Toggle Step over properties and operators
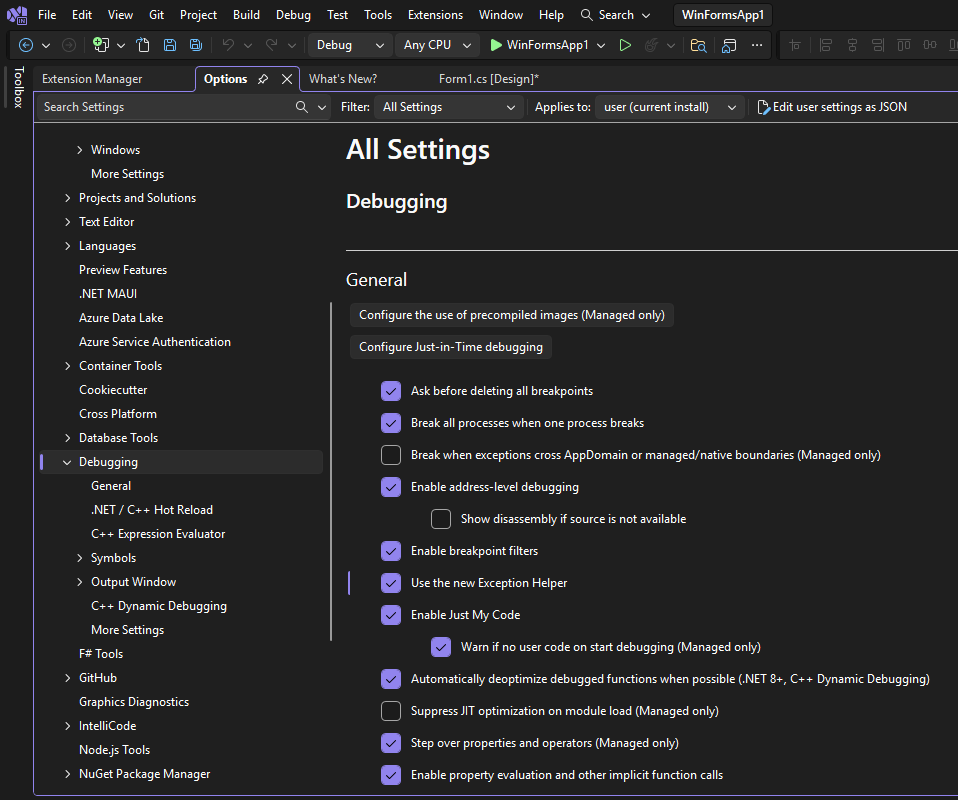958x800 pixels. coord(391,743)
